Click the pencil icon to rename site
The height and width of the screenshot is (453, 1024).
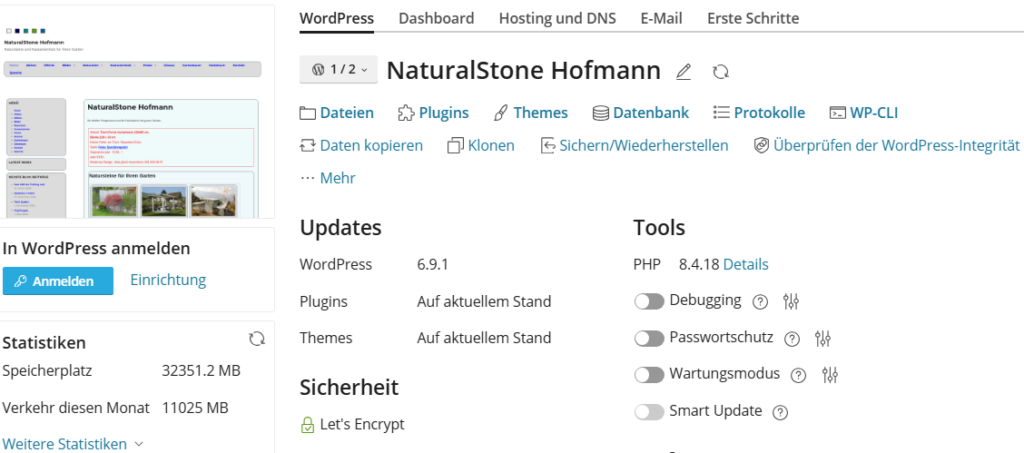pos(684,71)
